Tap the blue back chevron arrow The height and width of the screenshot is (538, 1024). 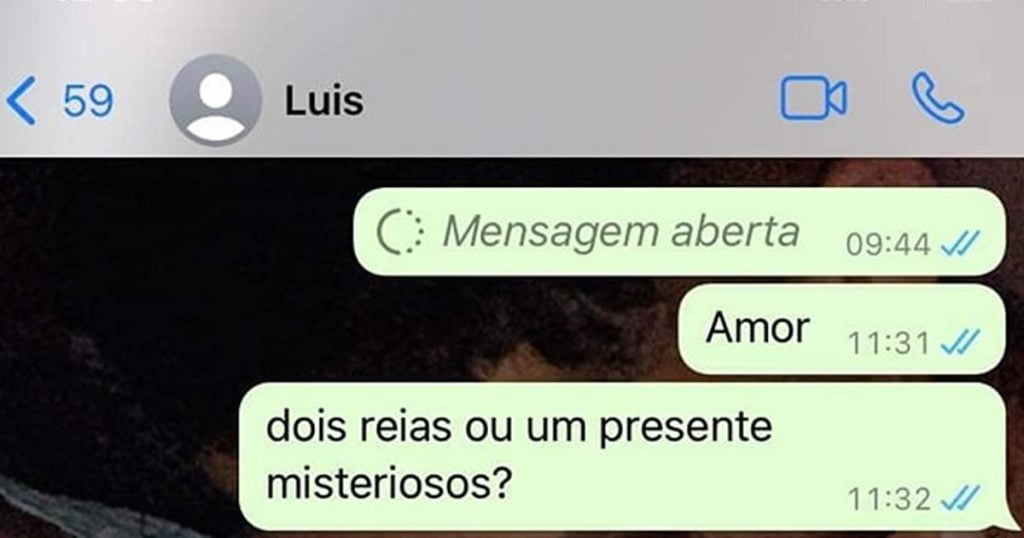pos(21,101)
